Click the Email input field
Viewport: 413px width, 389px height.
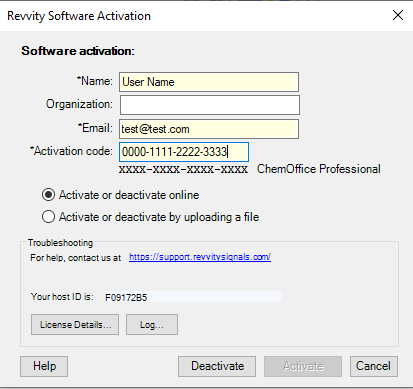coord(209,129)
